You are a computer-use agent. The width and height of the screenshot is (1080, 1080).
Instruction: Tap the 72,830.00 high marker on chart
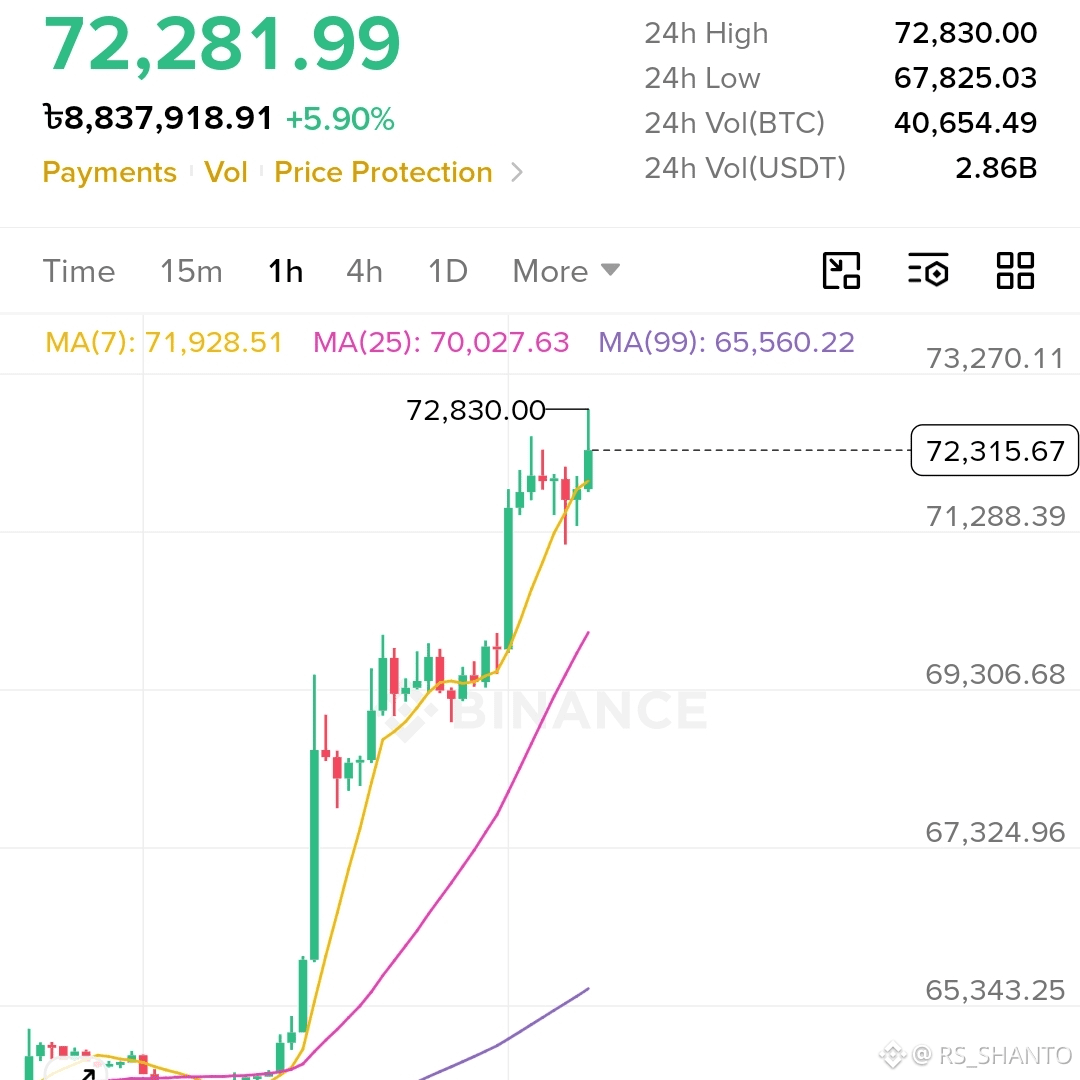point(476,411)
